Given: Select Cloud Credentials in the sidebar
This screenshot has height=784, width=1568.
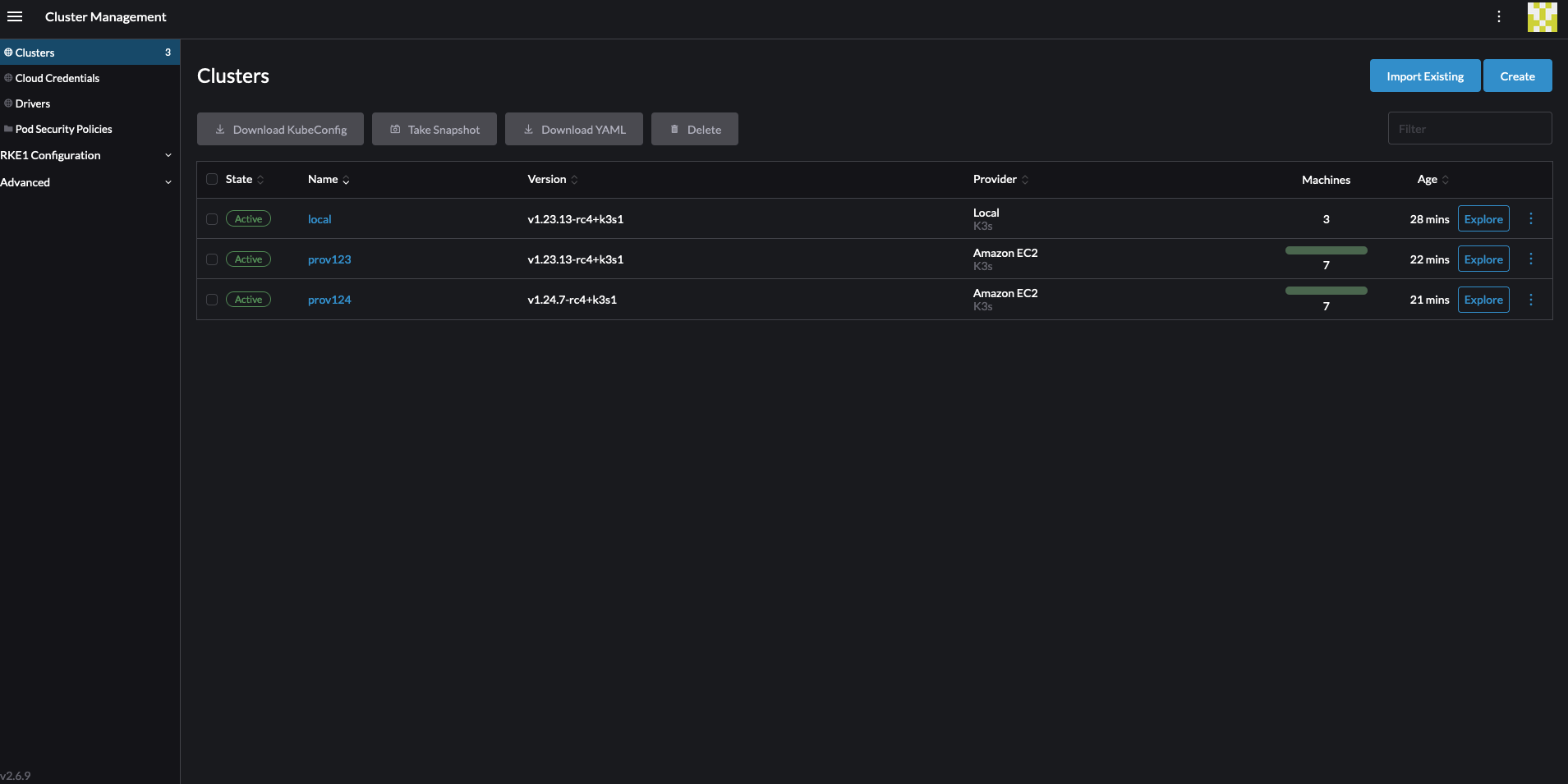Looking at the screenshot, I should [x=57, y=78].
